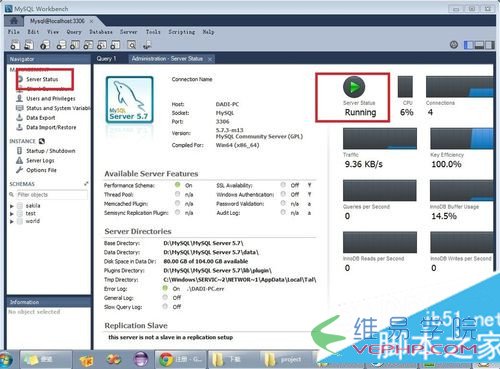Create a new schema toolbar icon
This screenshot has width=500, height=369.
(61, 45)
